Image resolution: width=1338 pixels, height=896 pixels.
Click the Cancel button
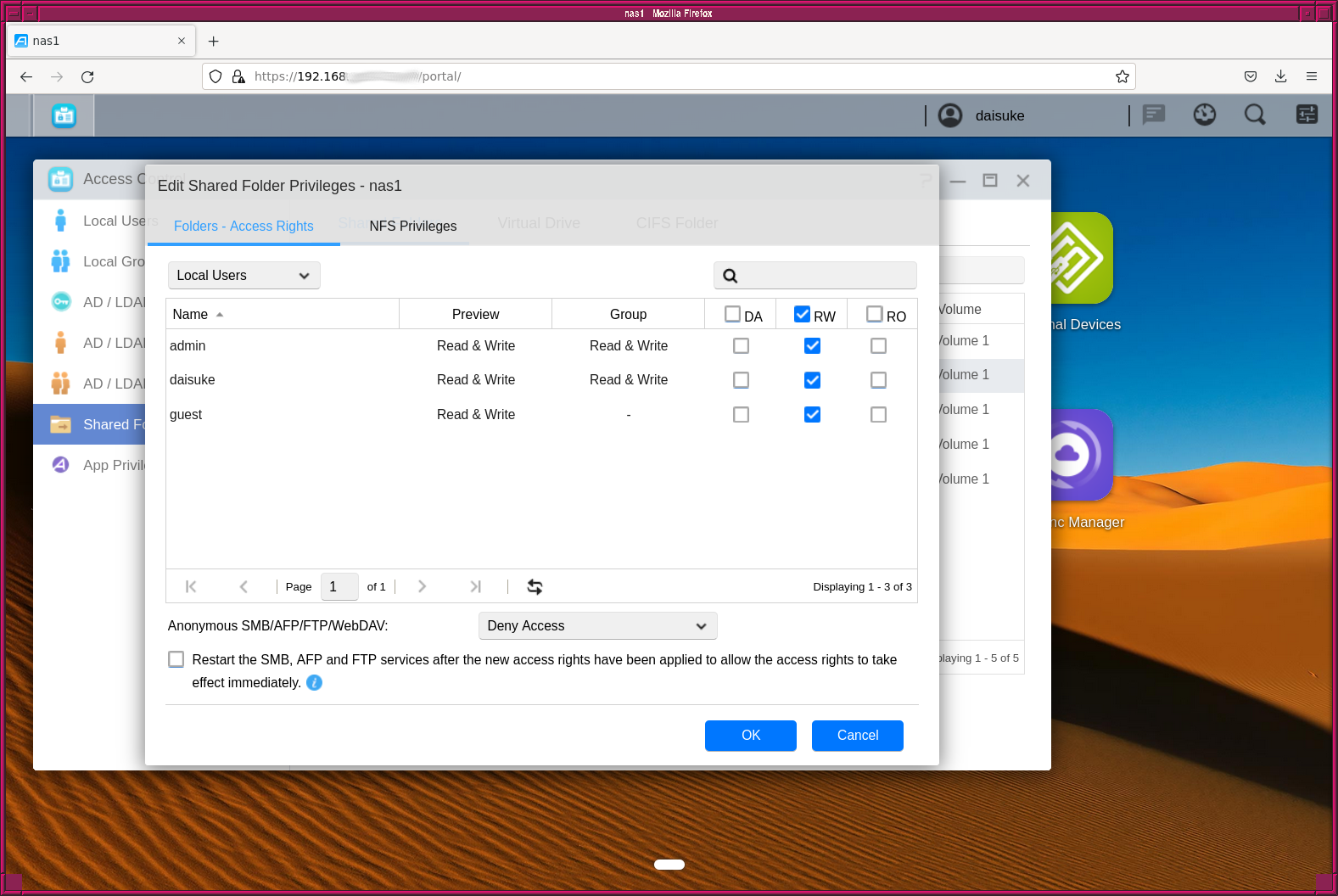pos(857,735)
